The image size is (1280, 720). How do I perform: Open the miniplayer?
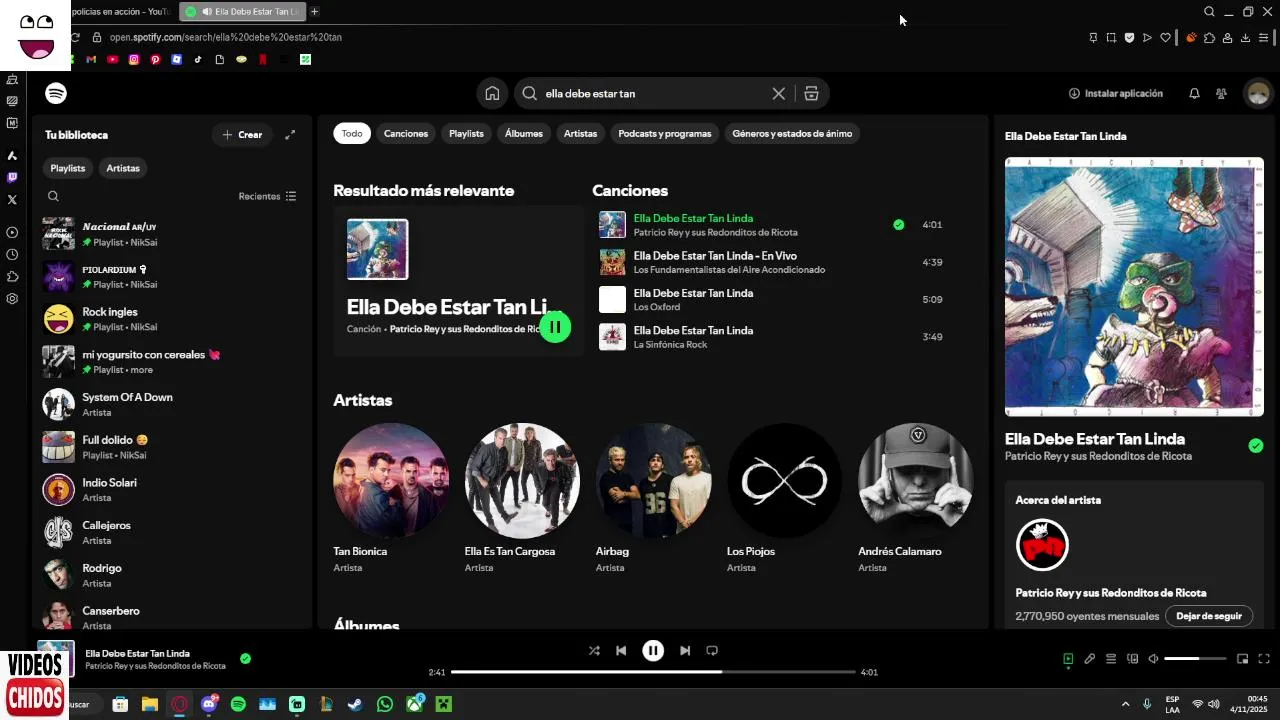[x=1243, y=659]
